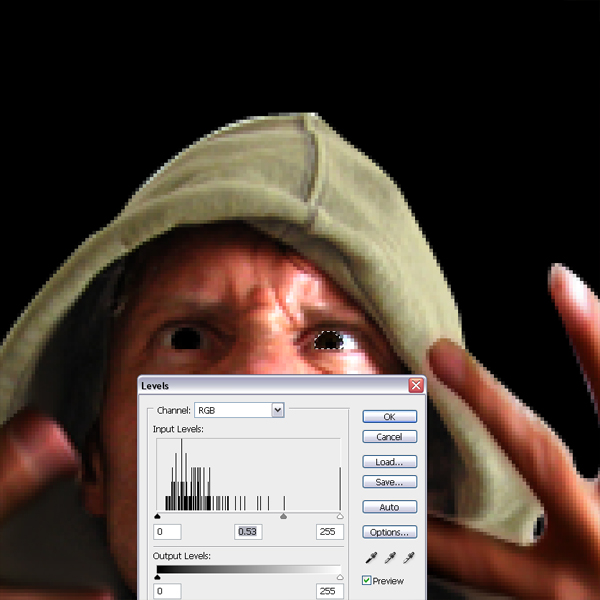Click the output levels gradient bar

(248, 569)
